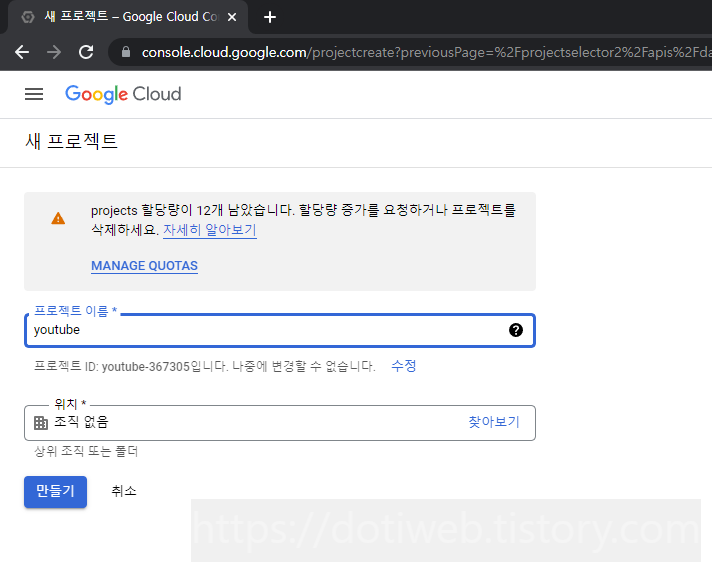
Task: Open the 자세히 알아보기 link
Action: coord(210,230)
